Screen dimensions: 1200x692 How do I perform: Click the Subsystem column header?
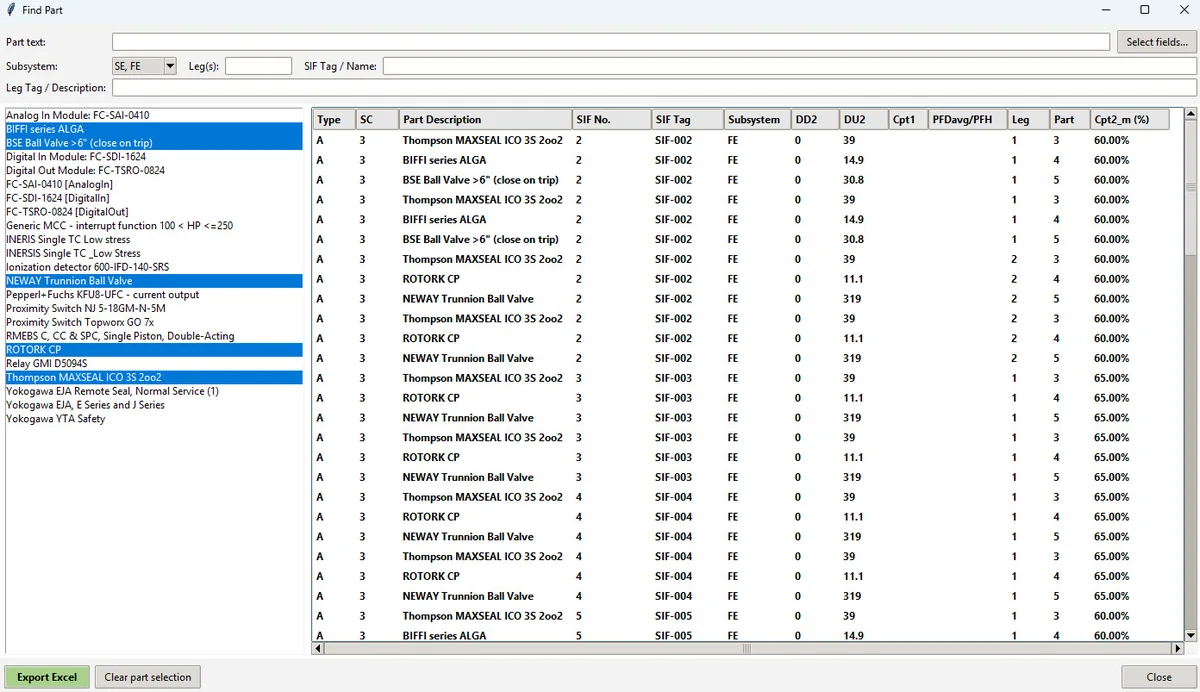pyautogui.click(x=757, y=119)
